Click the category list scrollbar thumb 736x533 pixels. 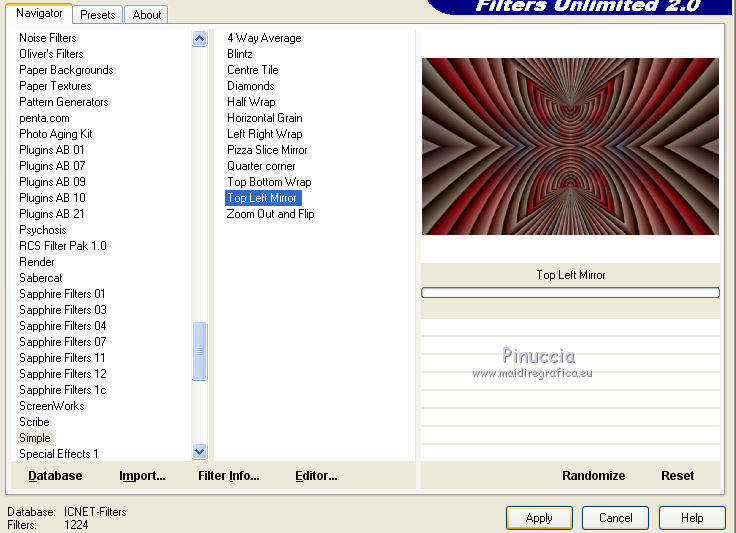(x=199, y=350)
